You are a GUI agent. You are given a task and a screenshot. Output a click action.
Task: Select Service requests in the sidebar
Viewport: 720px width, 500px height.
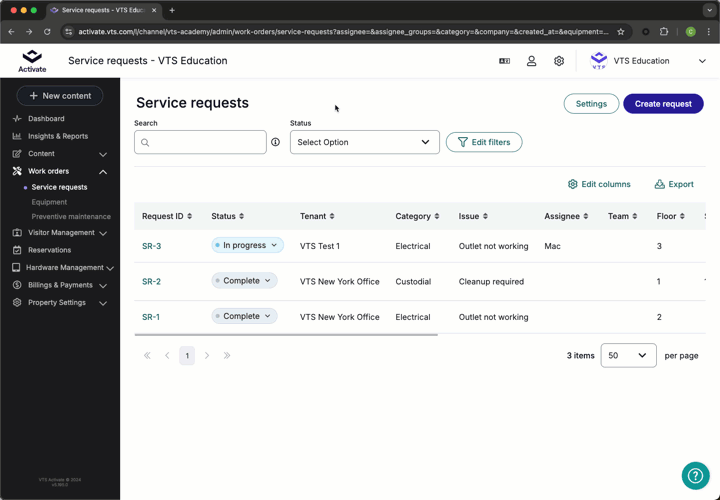(59, 187)
